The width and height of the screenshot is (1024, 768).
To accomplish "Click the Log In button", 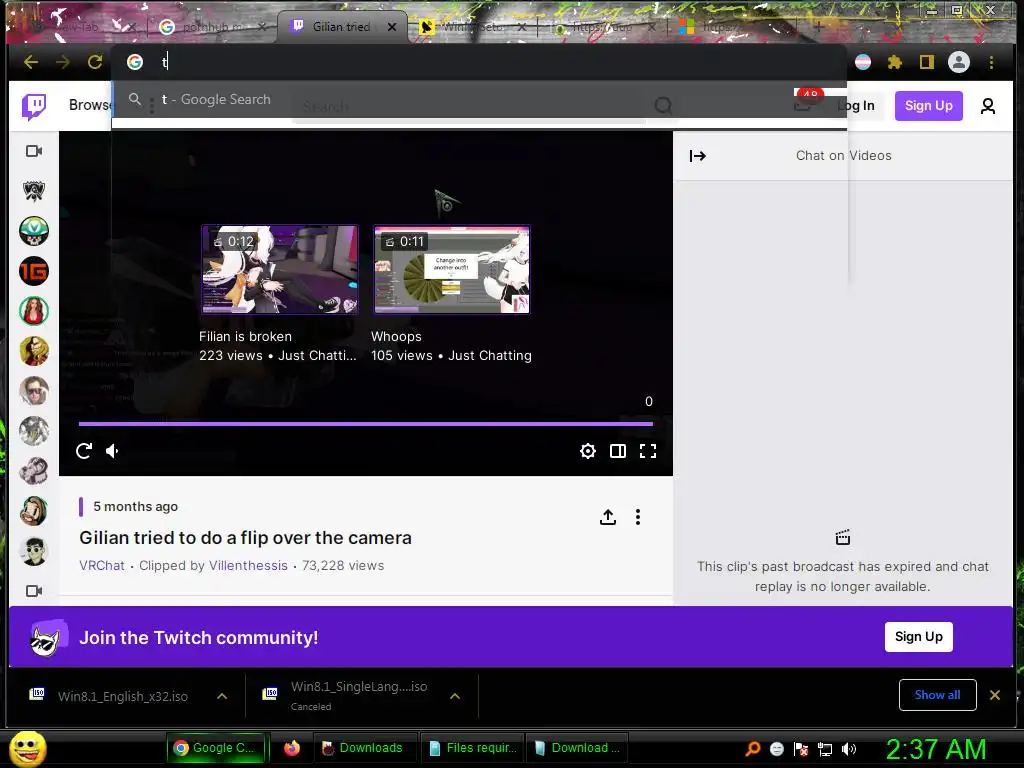I will click(x=856, y=106).
